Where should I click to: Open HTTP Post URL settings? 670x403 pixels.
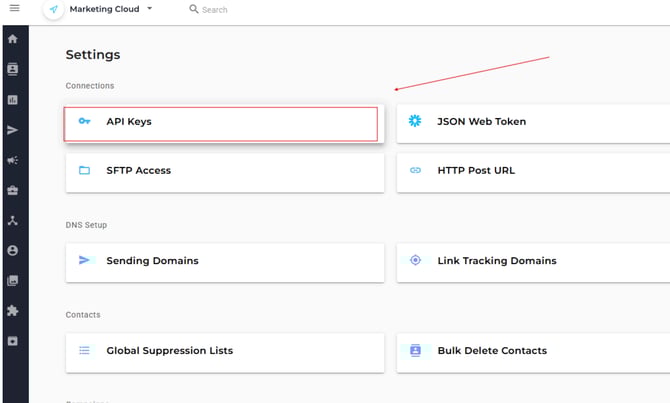point(533,171)
